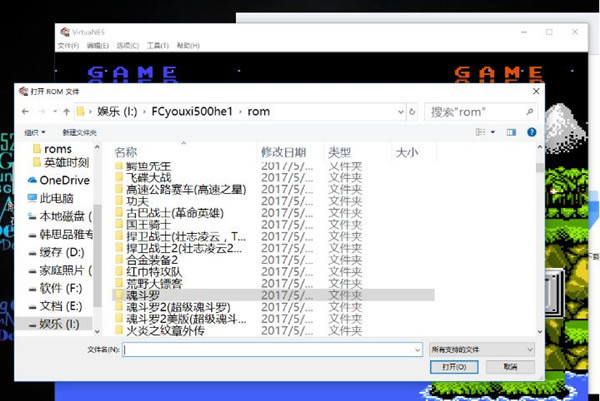The width and height of the screenshot is (600, 401).
Task: Open 选项(C) menu in VirtuaNES window
Action: tap(128, 46)
